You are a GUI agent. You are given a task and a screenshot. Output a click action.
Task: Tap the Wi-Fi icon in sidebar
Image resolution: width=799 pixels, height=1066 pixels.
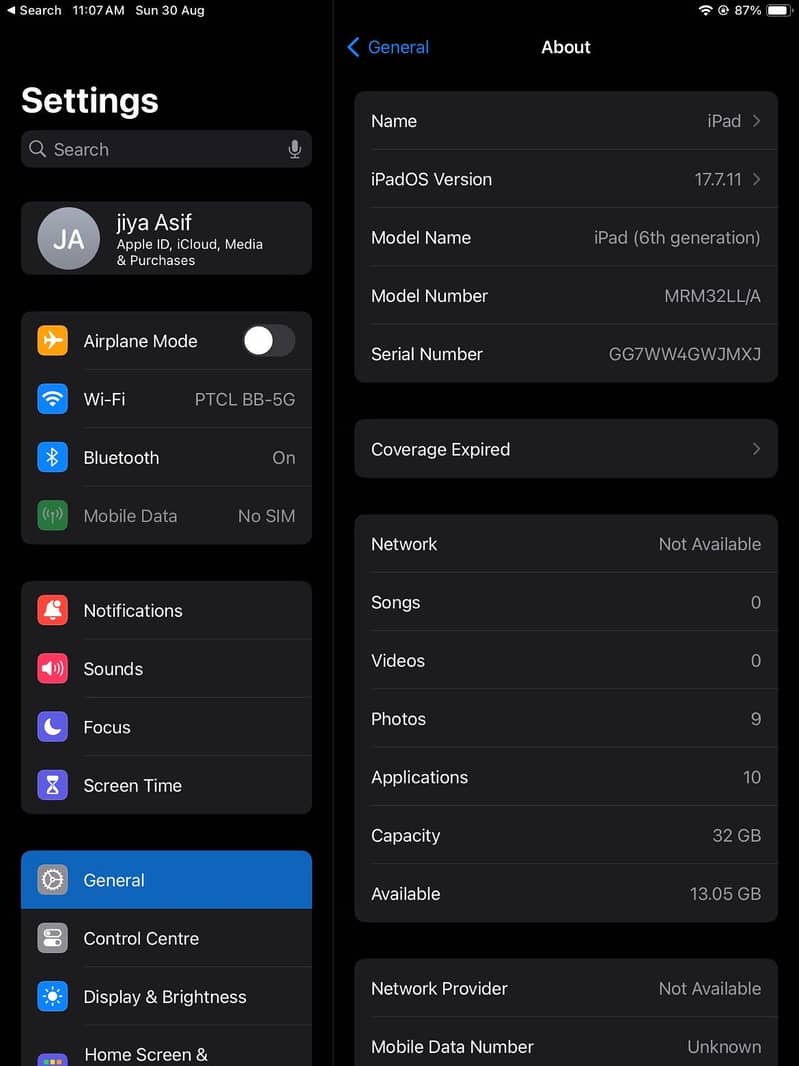point(52,399)
